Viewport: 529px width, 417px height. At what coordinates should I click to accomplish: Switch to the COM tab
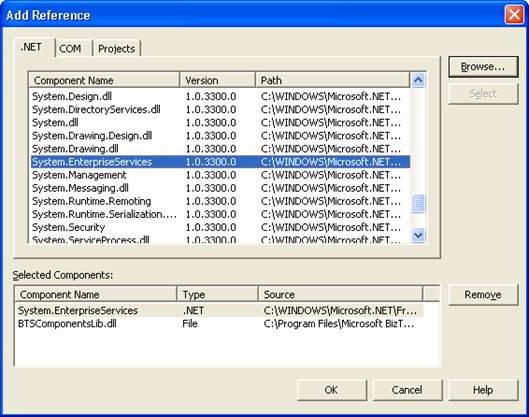70,49
